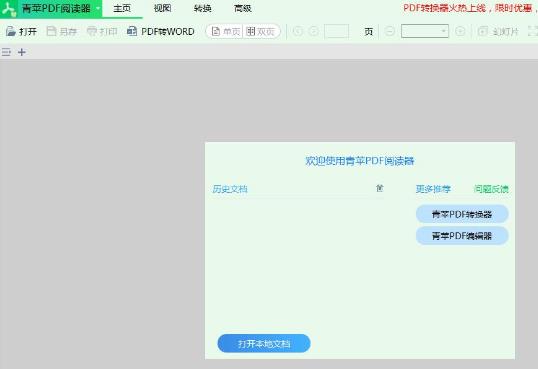Click the 欢迎使用青苹PDF阅读器 title text
This screenshot has height=369, width=538.
[x=360, y=161]
